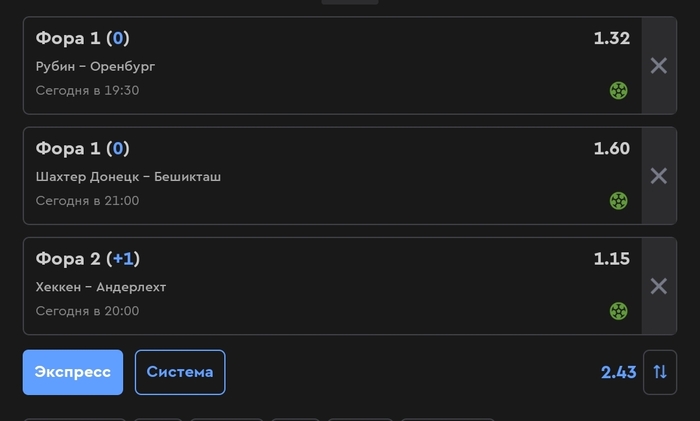Screen dimensions: 700x421
Task: Toggle odds change arrows icon
Action: coord(660,372)
